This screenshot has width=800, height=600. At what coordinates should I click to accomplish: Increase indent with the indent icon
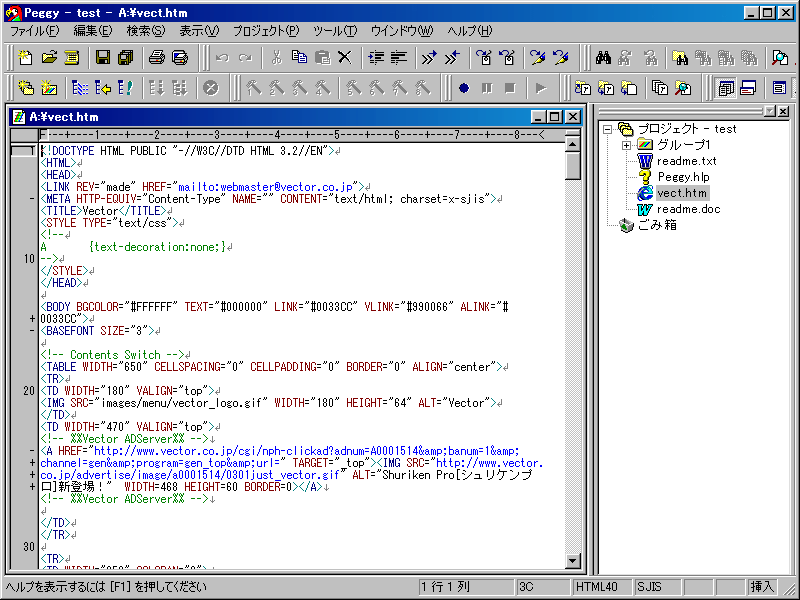pyautogui.click(x=376, y=58)
